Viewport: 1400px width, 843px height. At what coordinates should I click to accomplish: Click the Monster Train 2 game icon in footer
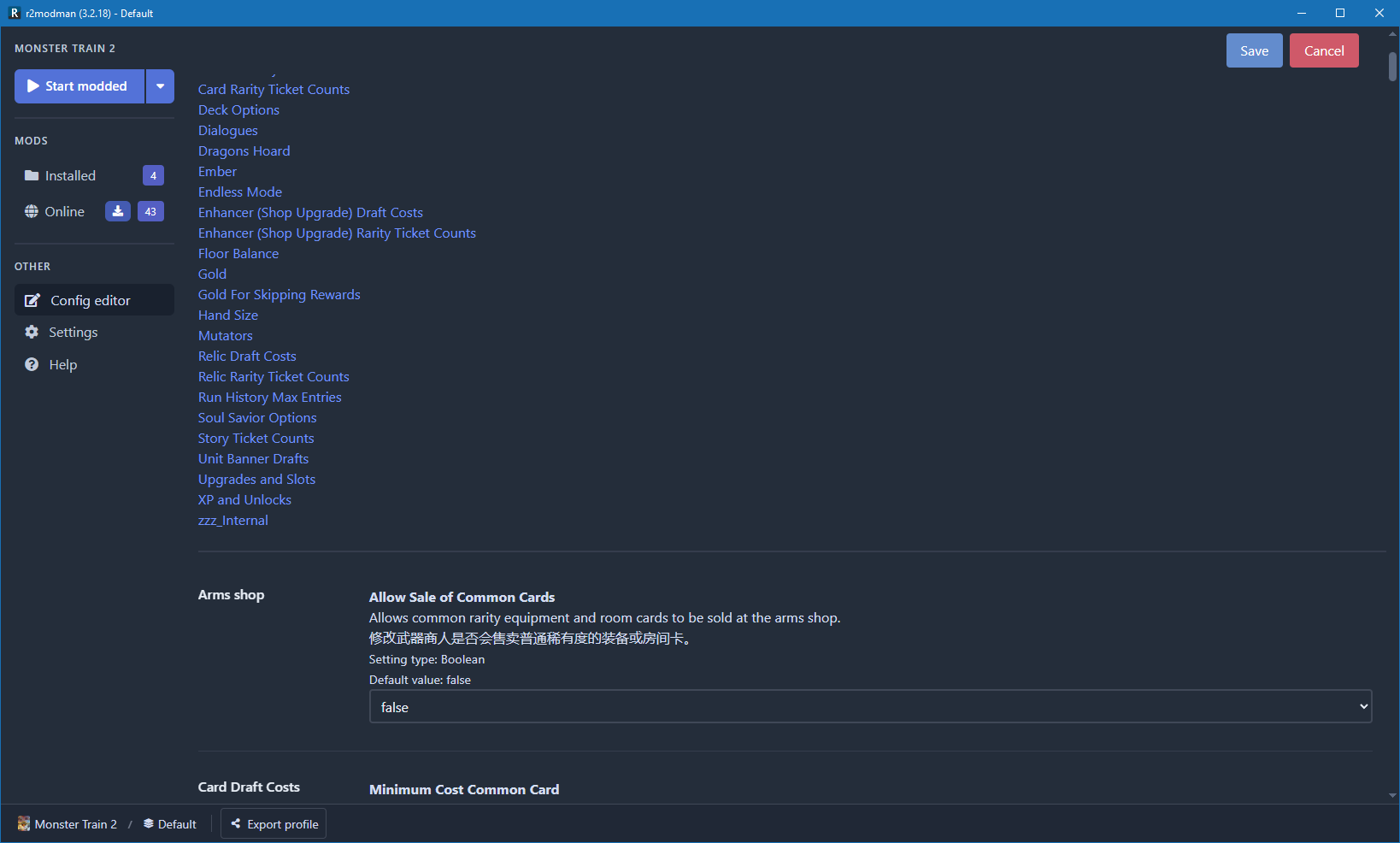tap(24, 823)
